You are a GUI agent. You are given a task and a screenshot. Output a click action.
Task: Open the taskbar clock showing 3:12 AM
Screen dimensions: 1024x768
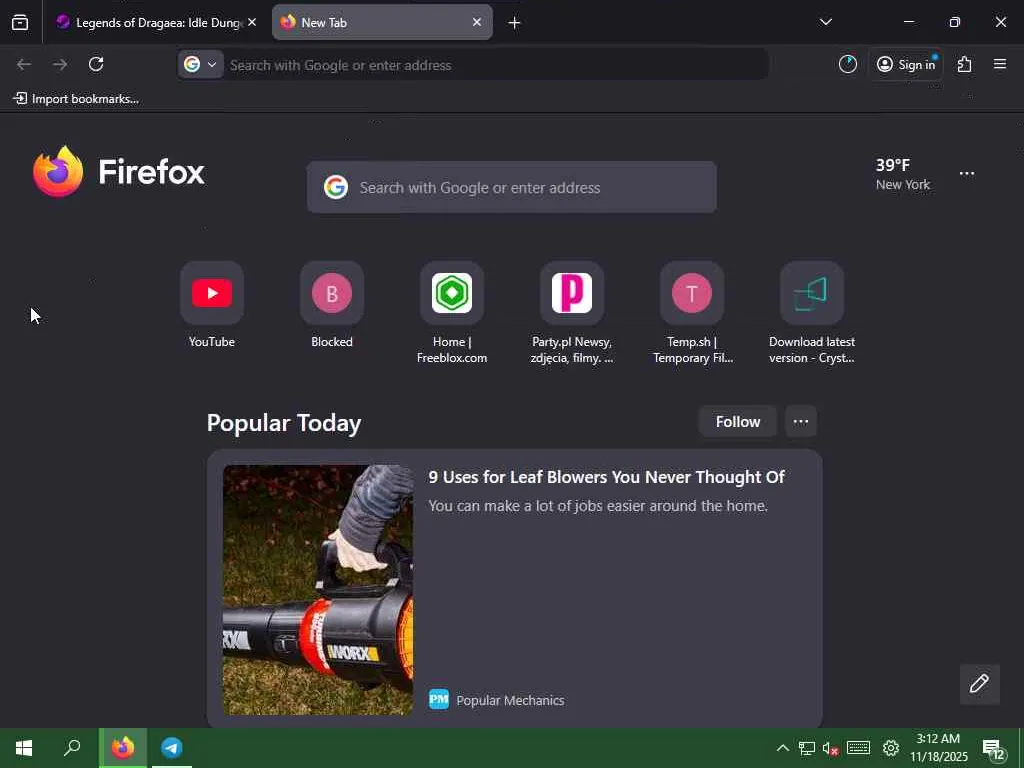[x=939, y=748]
